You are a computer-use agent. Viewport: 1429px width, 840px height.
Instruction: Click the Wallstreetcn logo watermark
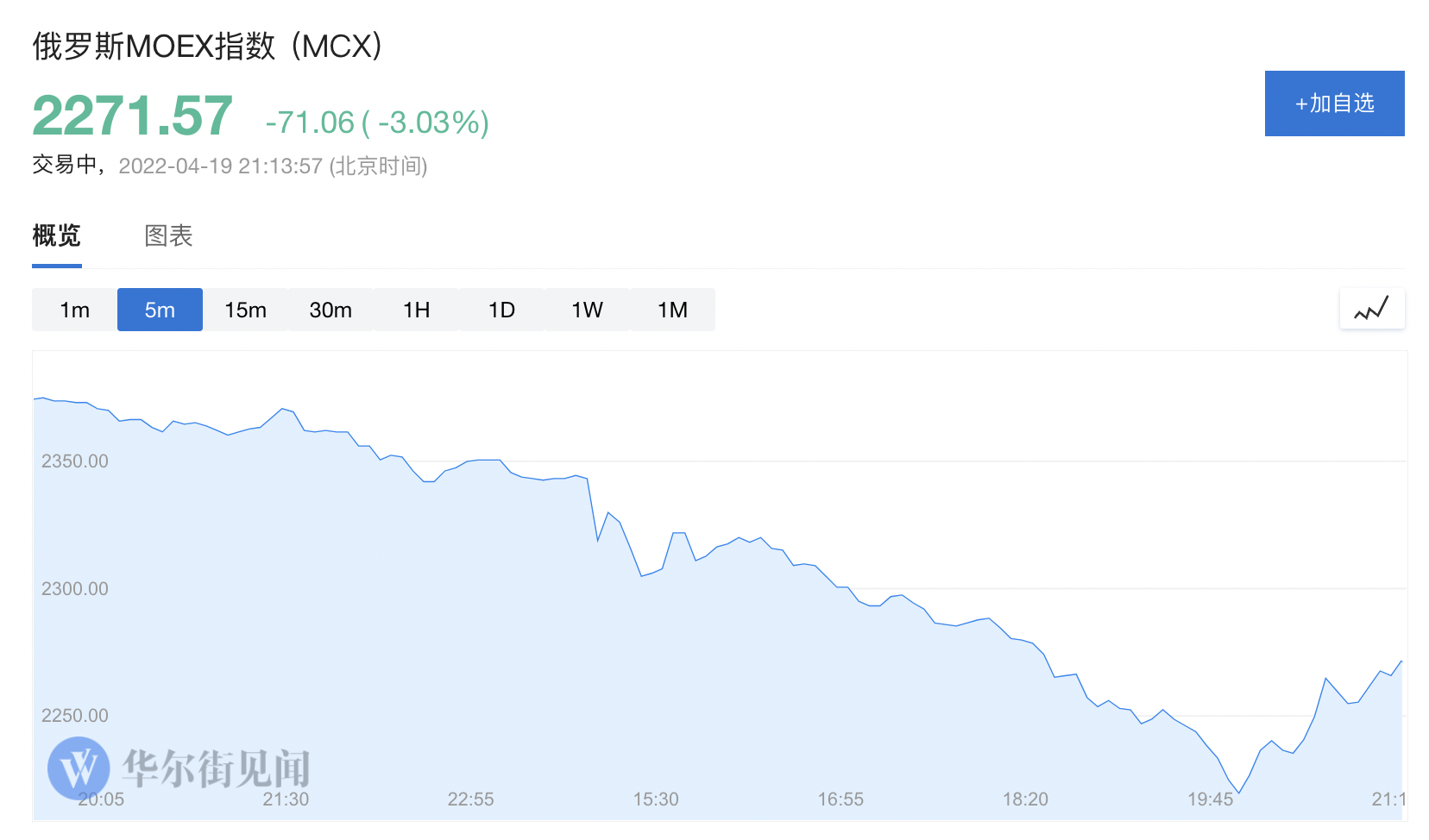179,768
